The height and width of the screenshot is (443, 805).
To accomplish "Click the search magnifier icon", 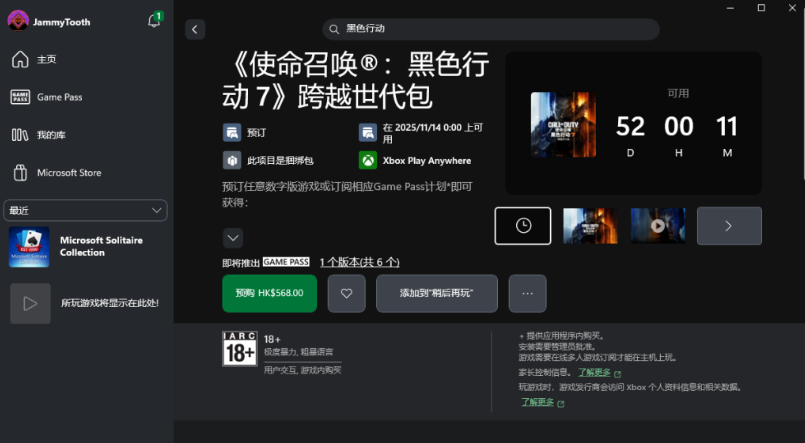I will pyautogui.click(x=334, y=29).
